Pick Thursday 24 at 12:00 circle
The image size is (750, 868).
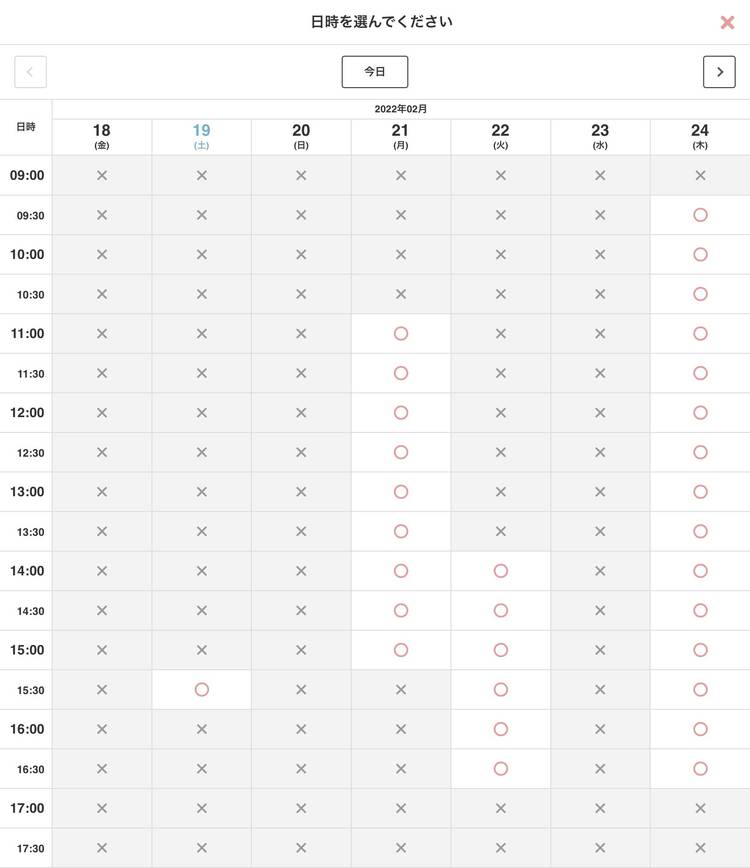[700, 412]
